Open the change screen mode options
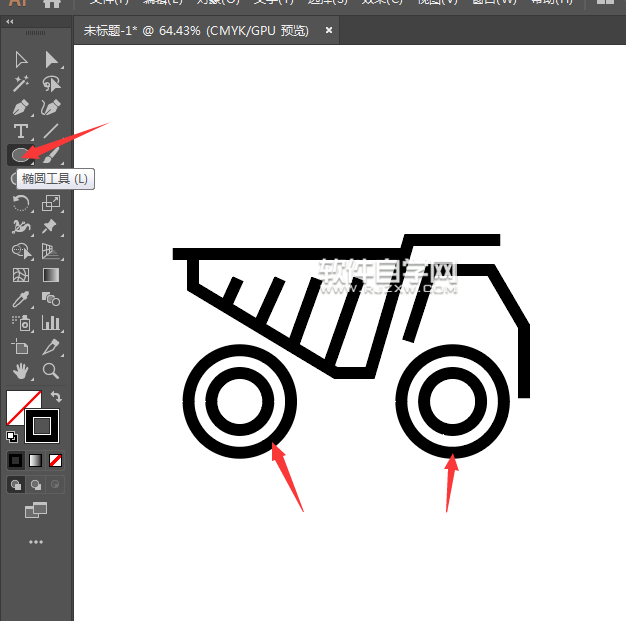The image size is (626, 621). [36, 511]
